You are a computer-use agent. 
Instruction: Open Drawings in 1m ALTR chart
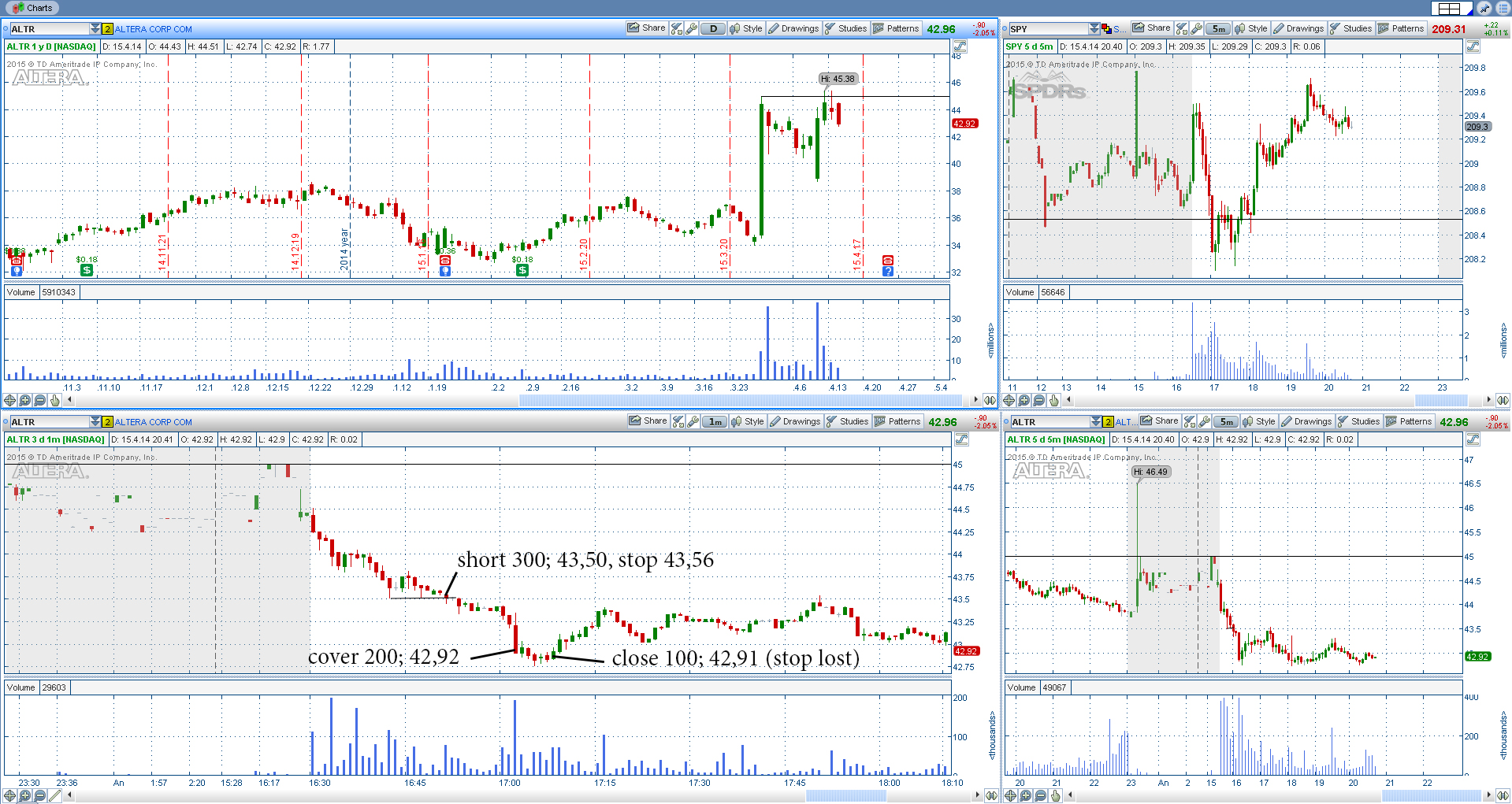click(x=795, y=421)
